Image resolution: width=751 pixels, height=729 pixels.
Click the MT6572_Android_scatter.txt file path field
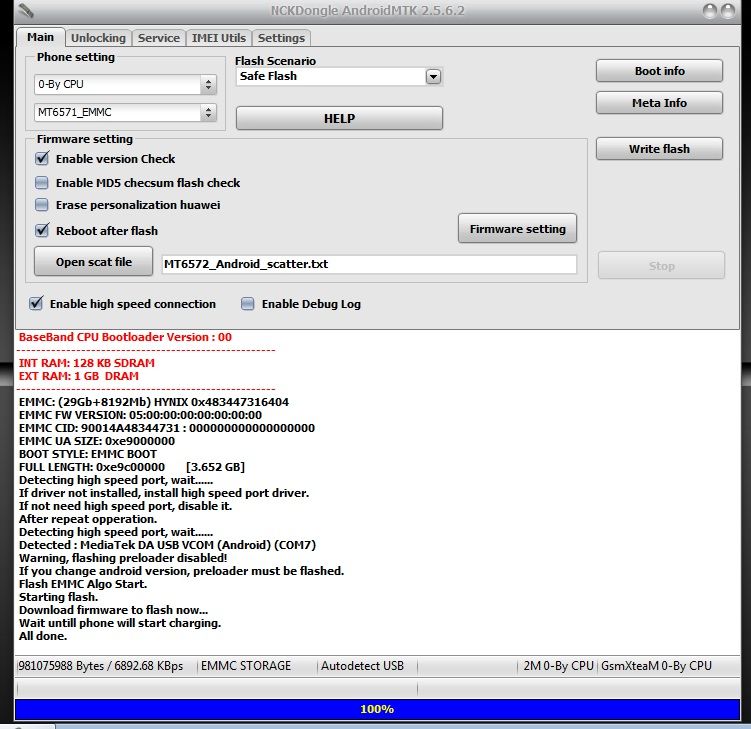(369, 264)
